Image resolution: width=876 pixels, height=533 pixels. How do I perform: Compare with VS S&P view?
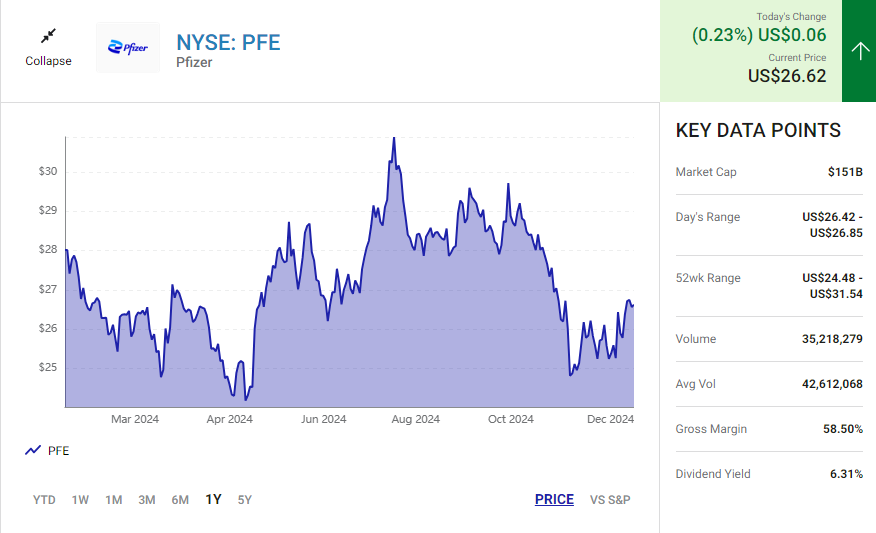[610, 499]
